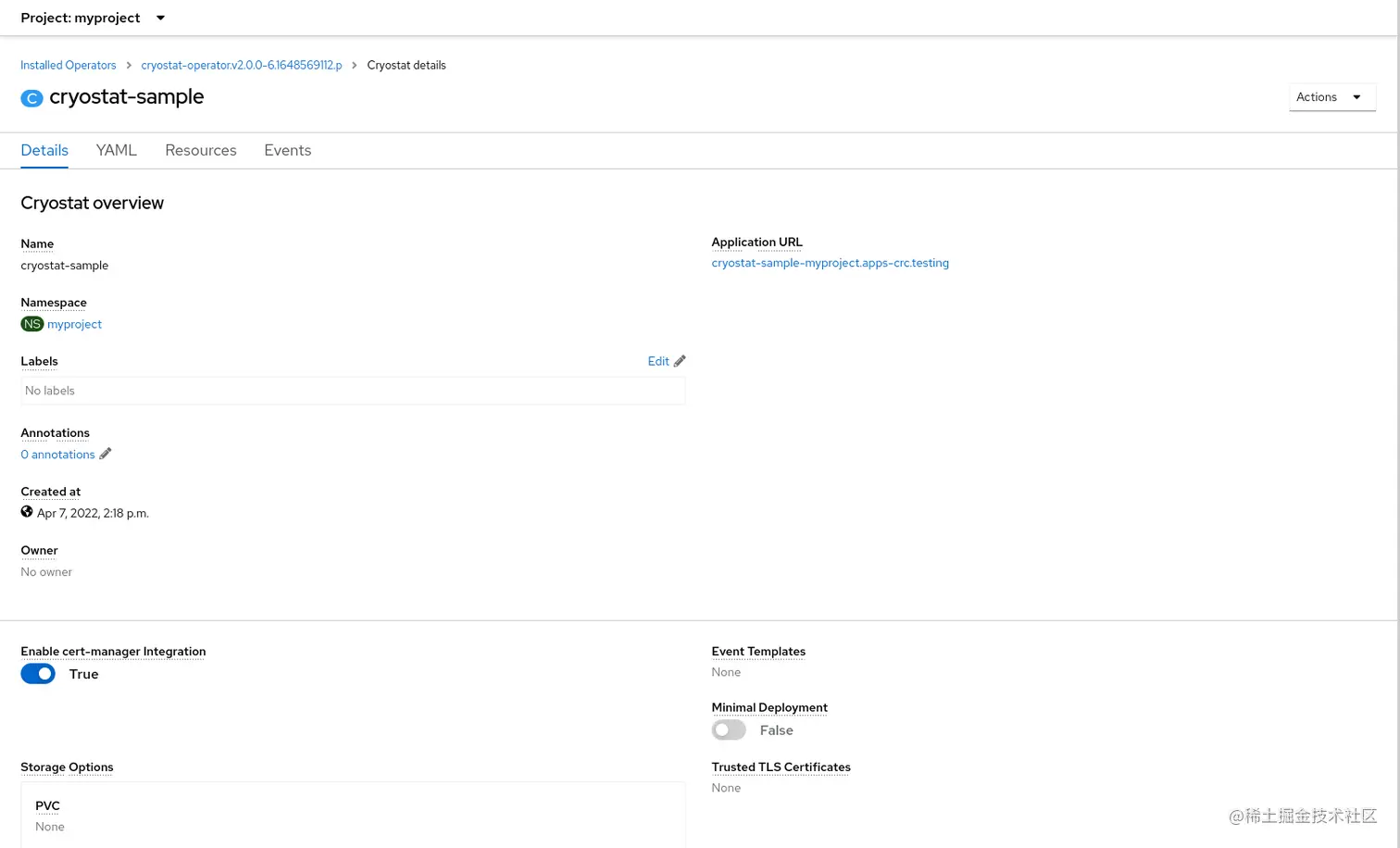Select the Resources tab
The height and width of the screenshot is (848, 1400).
click(200, 150)
